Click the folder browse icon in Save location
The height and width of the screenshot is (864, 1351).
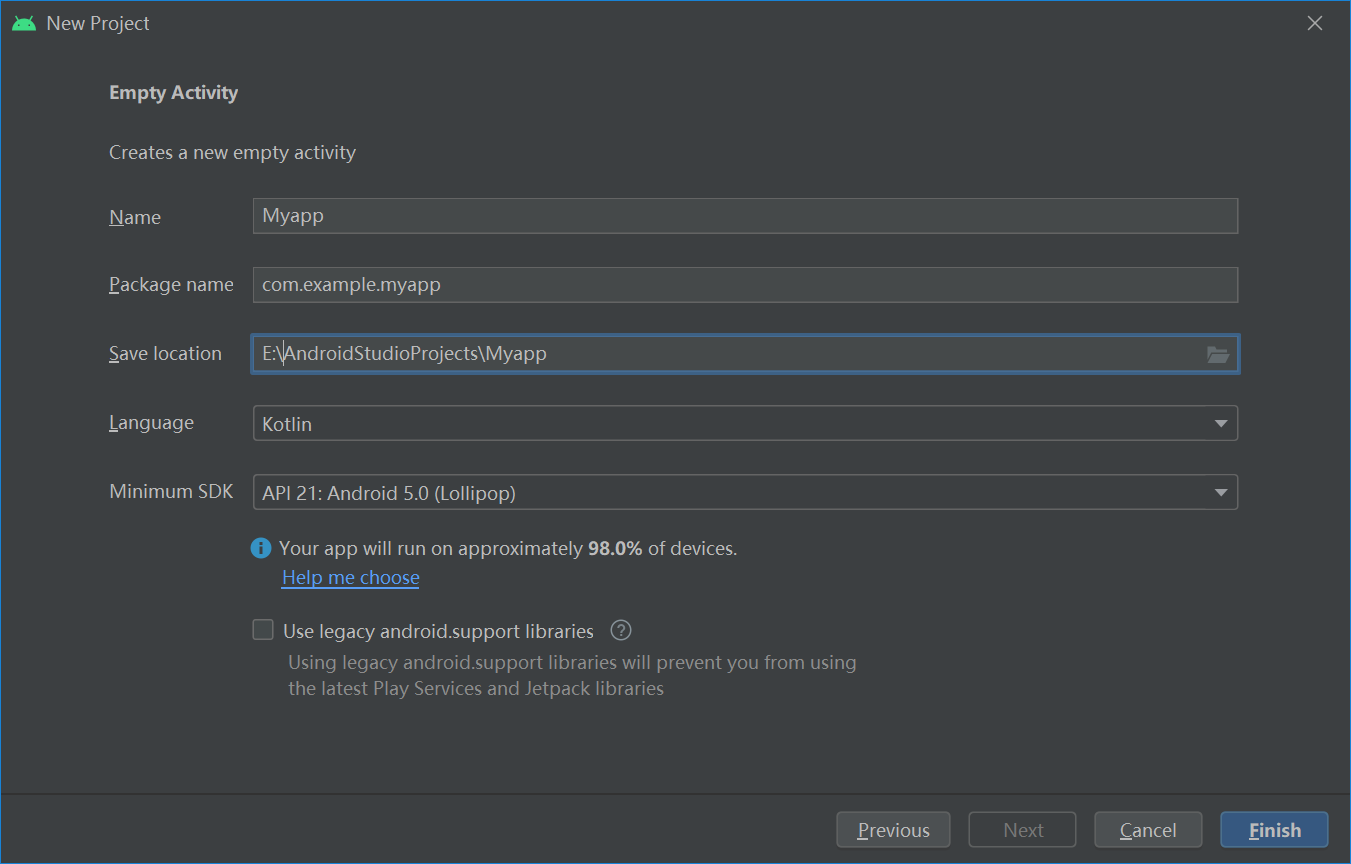(1217, 354)
